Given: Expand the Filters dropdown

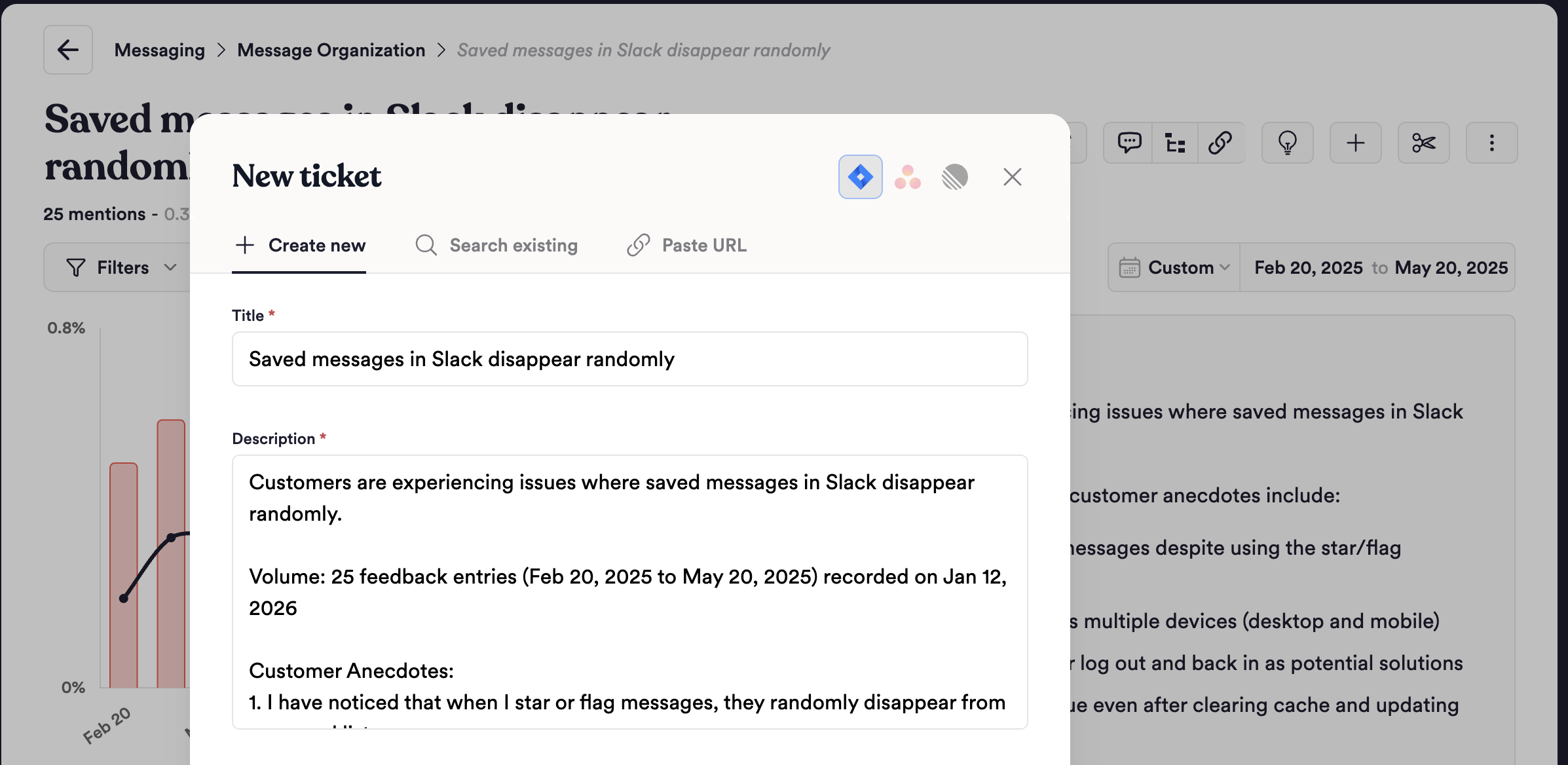Looking at the screenshot, I should pos(122,267).
